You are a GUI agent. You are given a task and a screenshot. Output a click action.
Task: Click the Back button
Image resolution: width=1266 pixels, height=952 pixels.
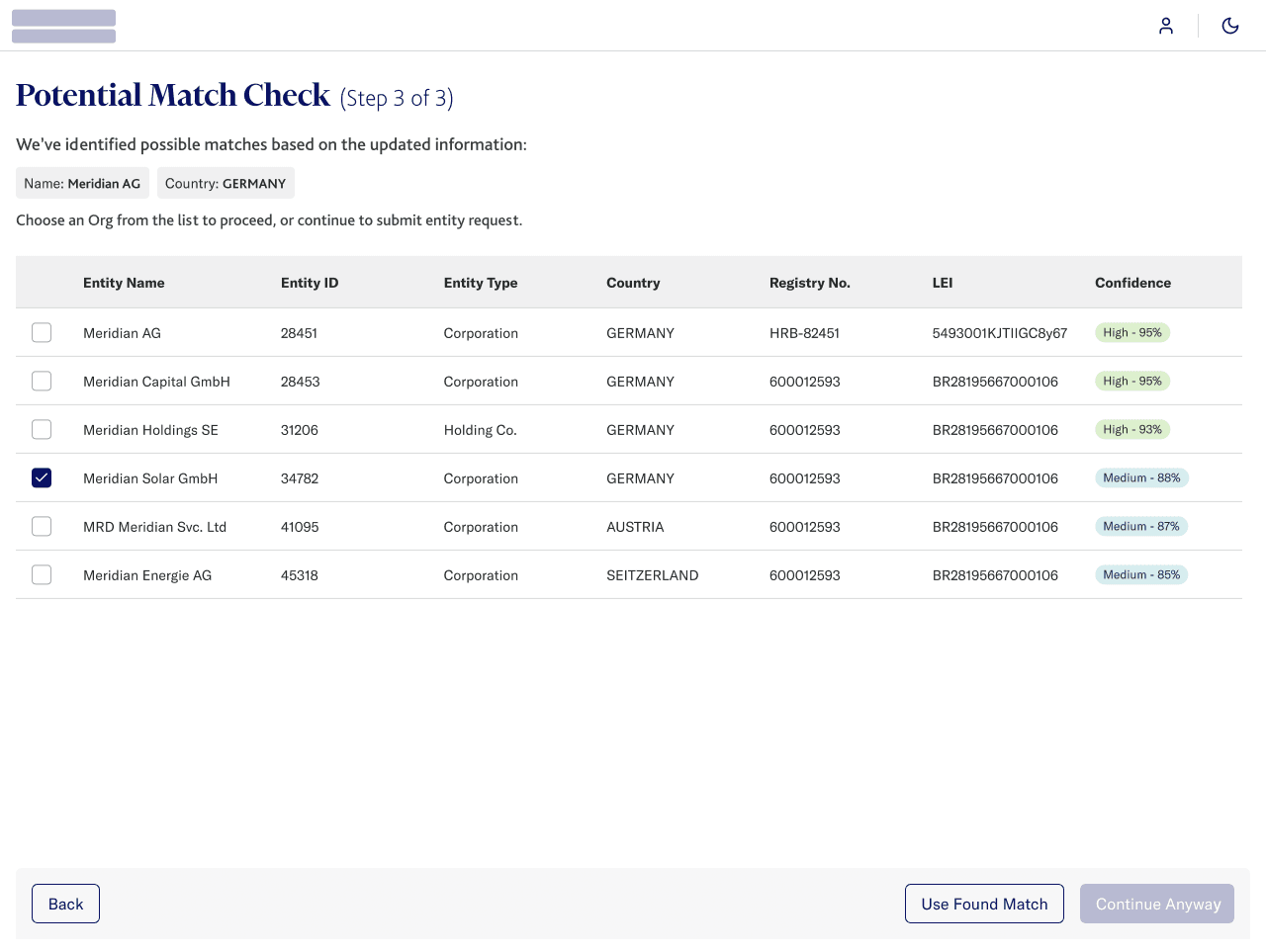65,903
